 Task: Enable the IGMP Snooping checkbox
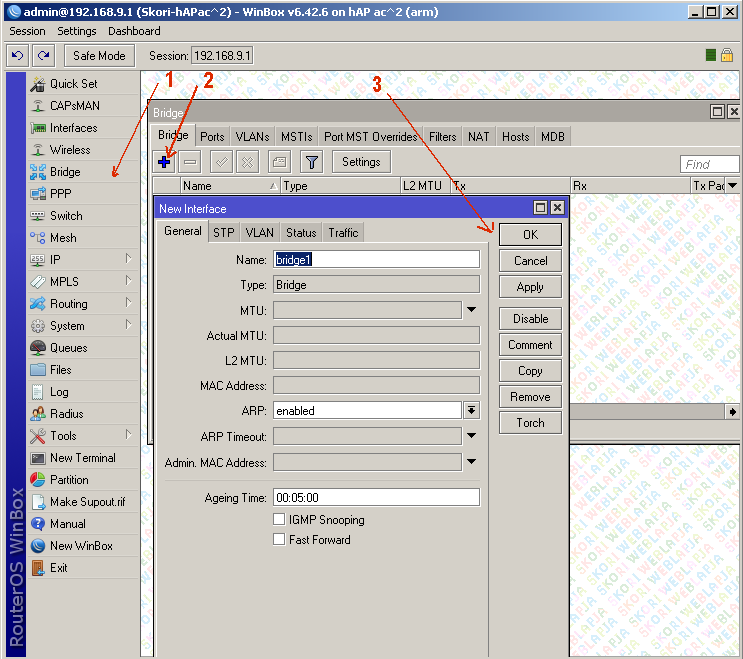(279, 520)
